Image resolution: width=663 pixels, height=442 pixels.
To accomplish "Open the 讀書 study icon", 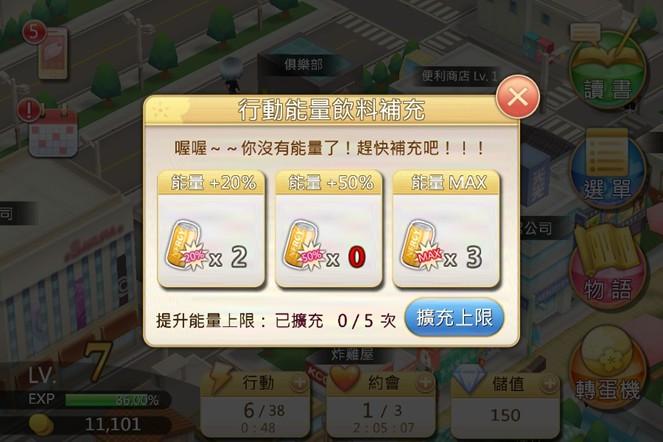I will pos(608,70).
